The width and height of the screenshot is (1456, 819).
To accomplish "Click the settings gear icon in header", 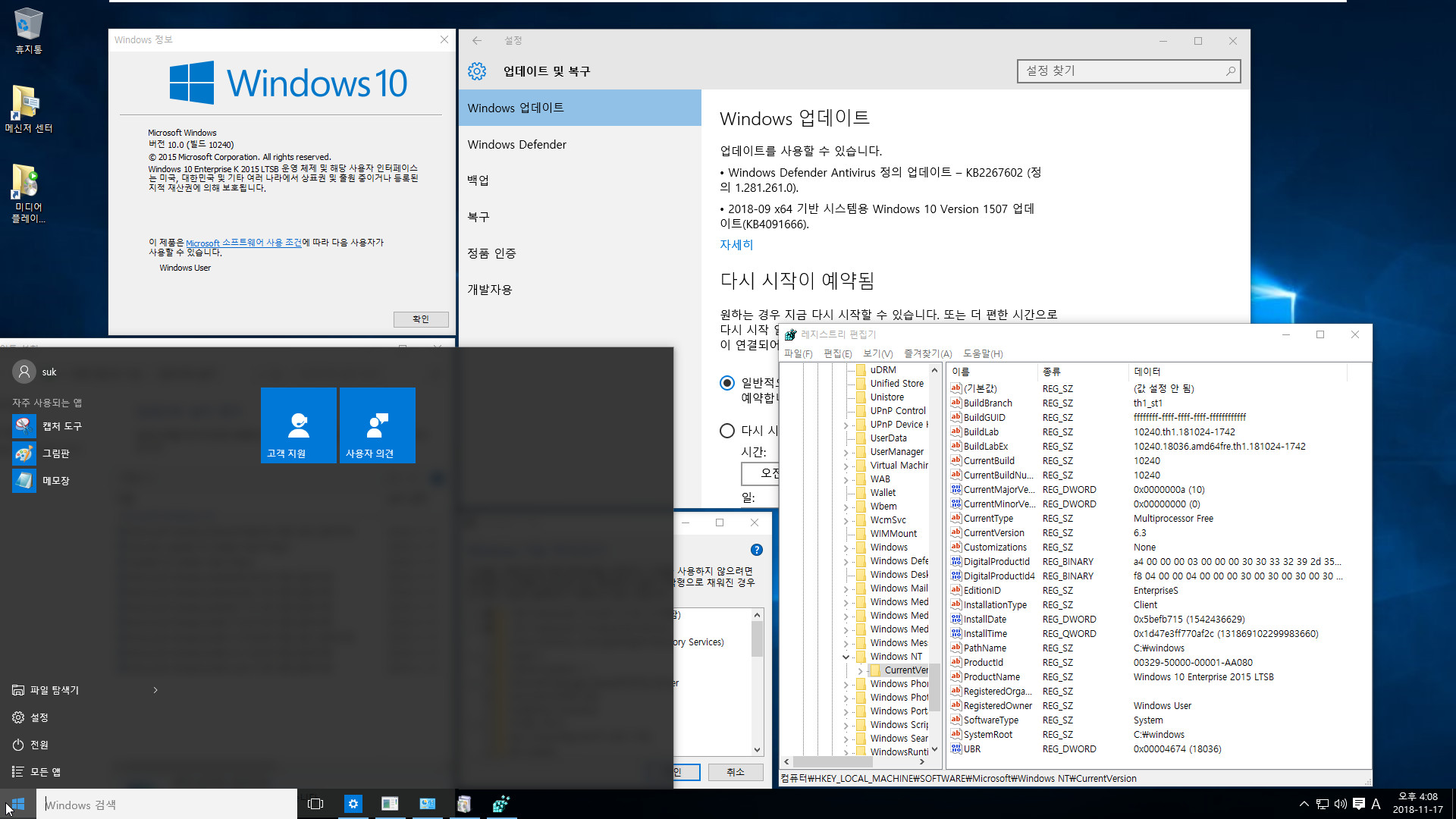I will coord(477,71).
